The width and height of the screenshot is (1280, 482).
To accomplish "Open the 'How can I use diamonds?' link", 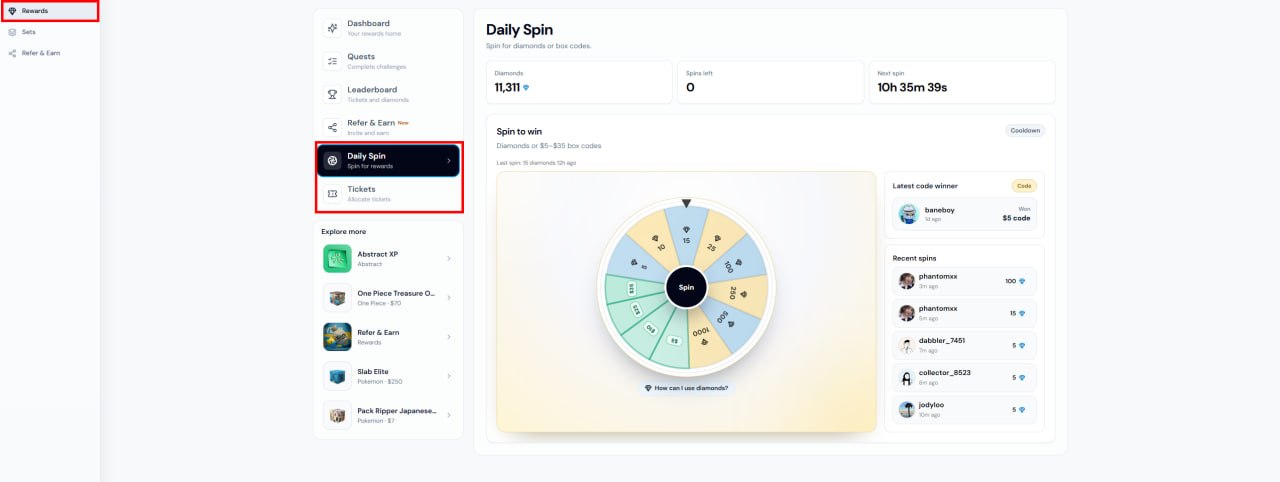I will (x=686, y=388).
